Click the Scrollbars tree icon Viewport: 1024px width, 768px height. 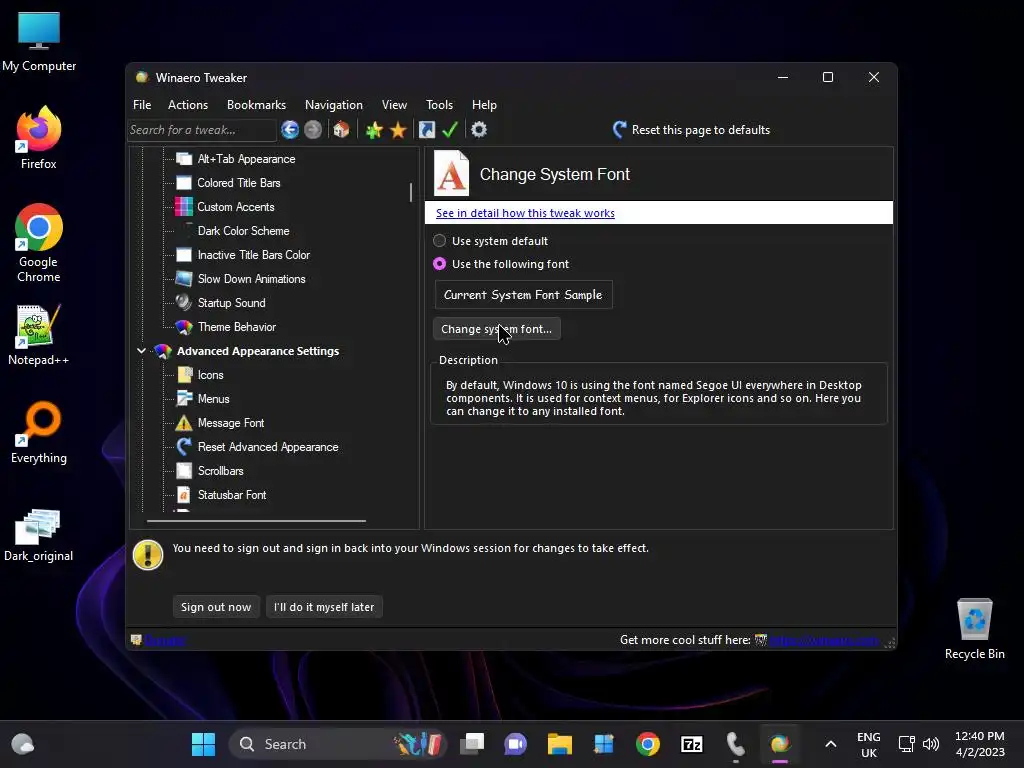[x=185, y=471]
